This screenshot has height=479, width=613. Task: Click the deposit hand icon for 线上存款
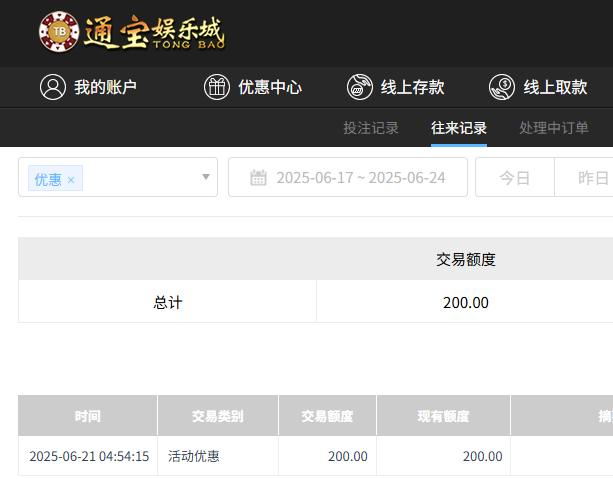click(360, 87)
